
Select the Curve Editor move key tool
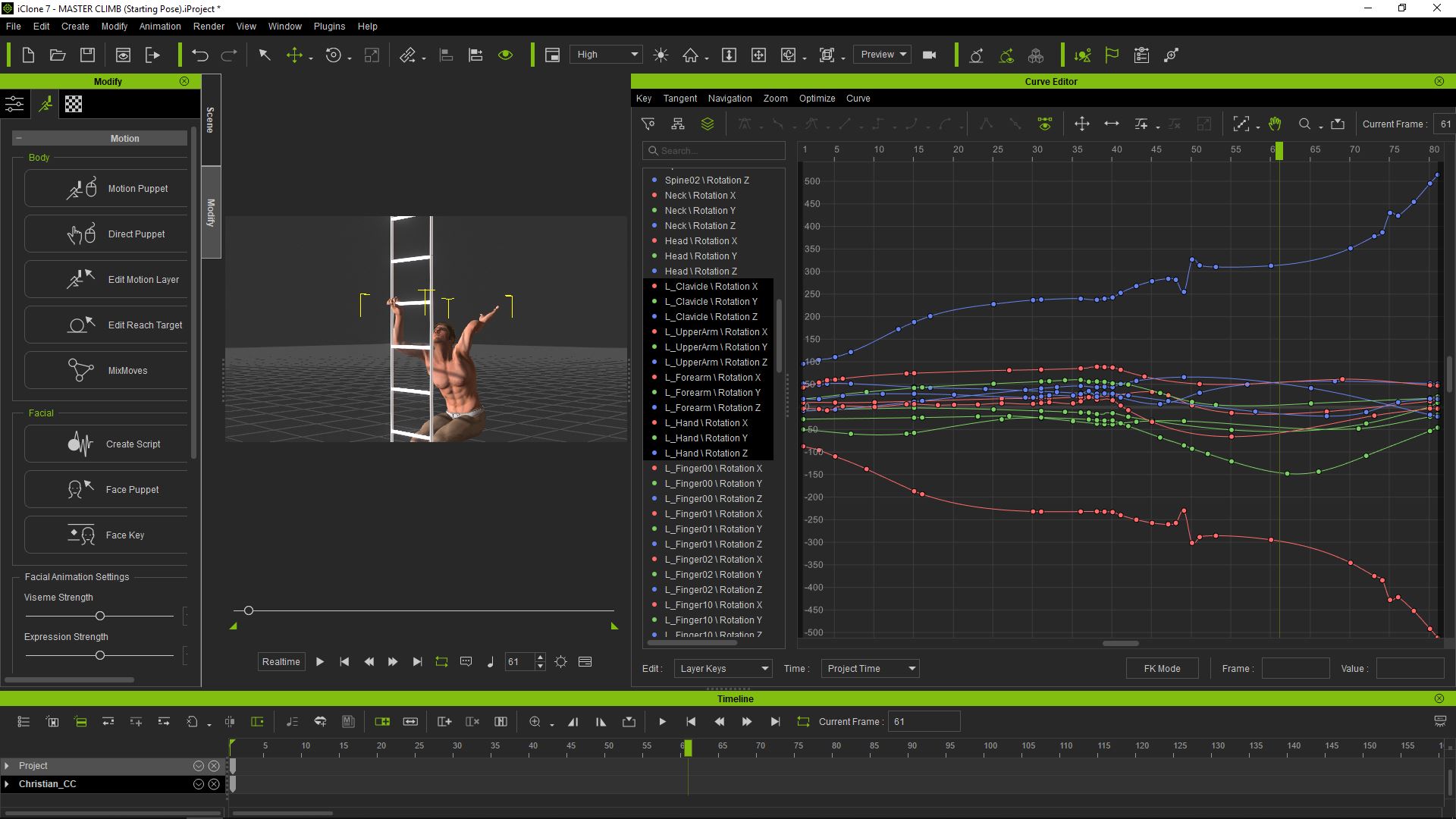pos(1082,124)
